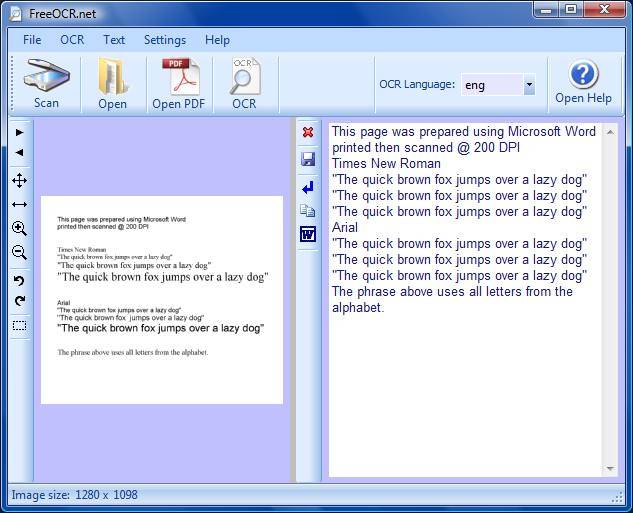Clear text window with red X
This screenshot has height=513, width=633.
308,132
